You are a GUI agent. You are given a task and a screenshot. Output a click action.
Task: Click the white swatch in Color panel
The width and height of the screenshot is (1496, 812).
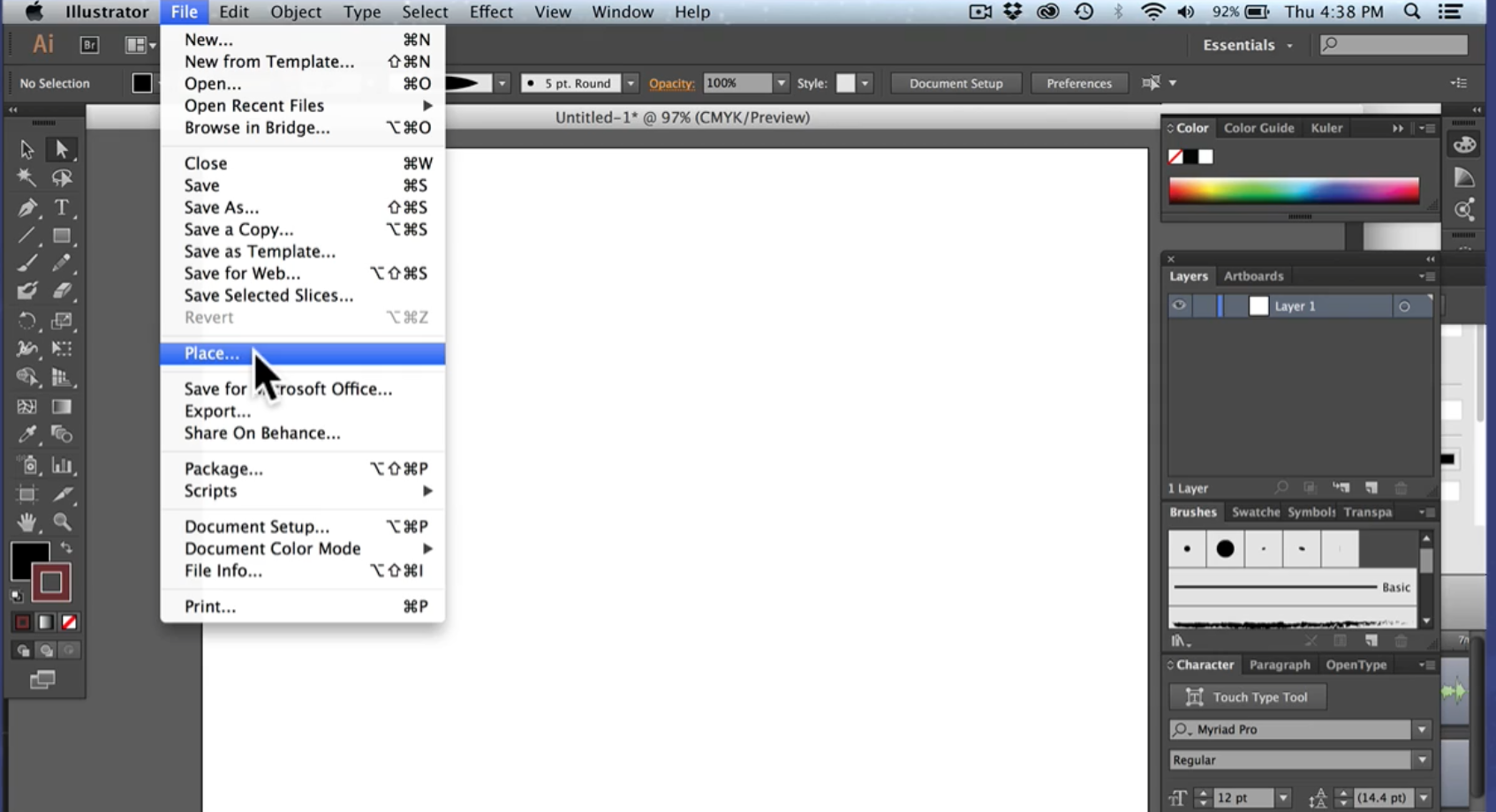1205,157
